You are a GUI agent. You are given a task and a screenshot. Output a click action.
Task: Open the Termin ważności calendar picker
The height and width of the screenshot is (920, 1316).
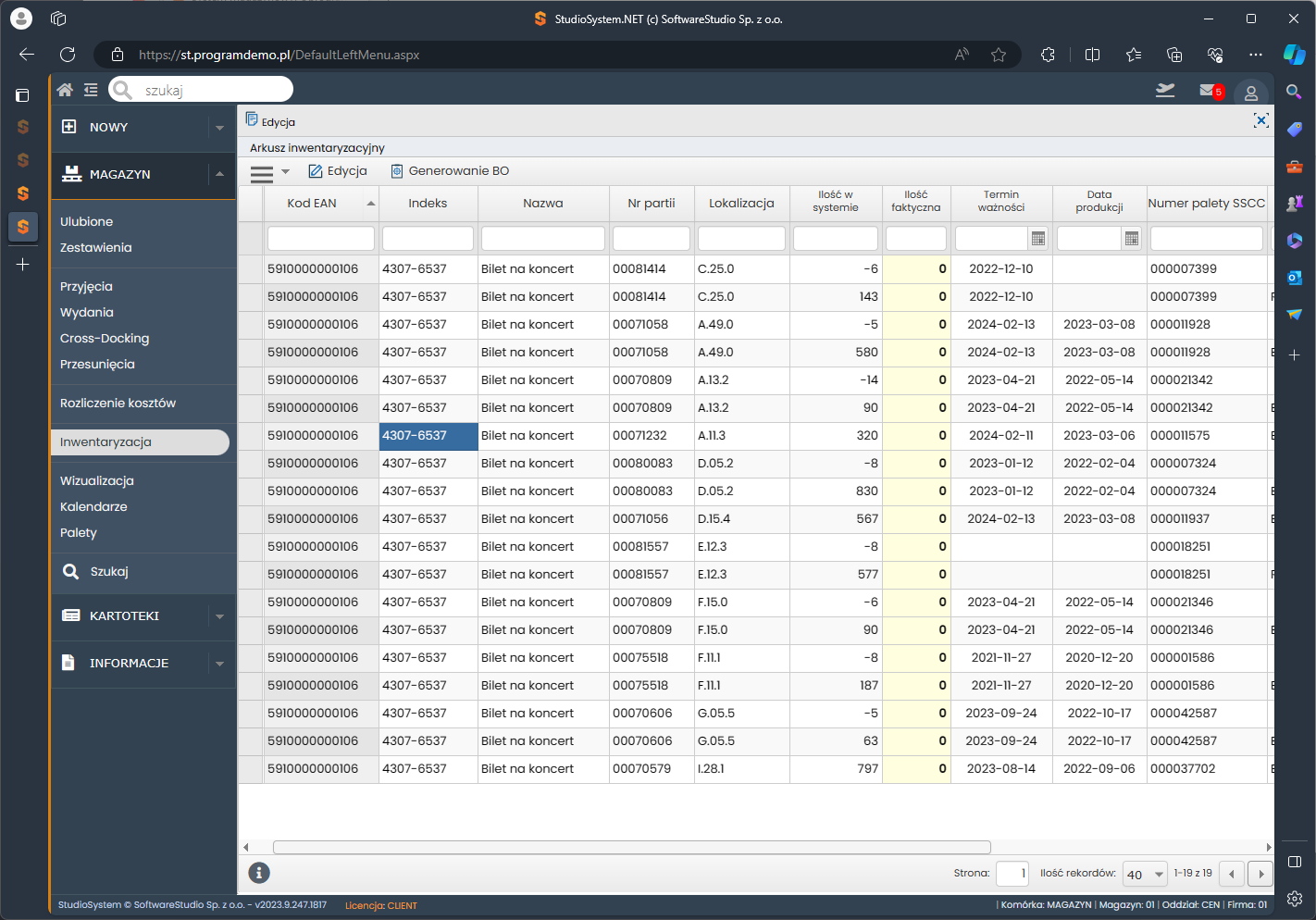1037,239
